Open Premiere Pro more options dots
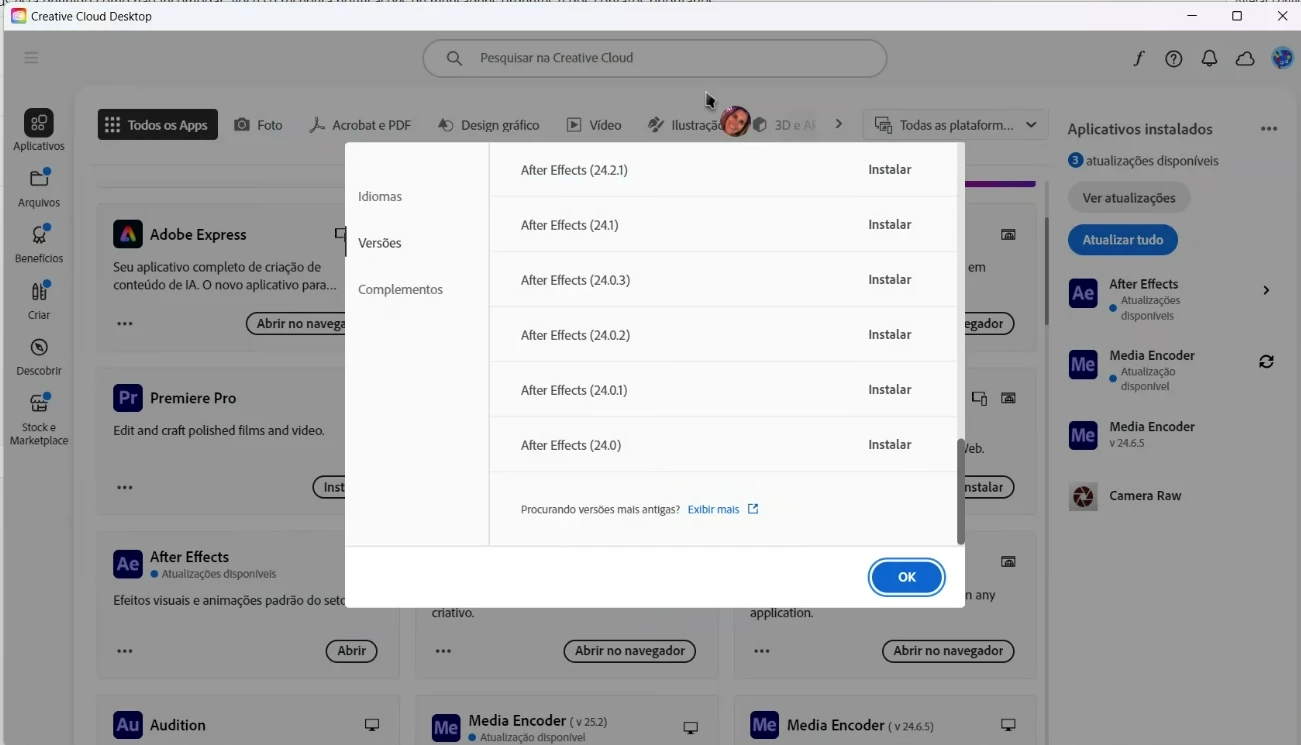Screen dimensions: 1301x745 point(125,488)
